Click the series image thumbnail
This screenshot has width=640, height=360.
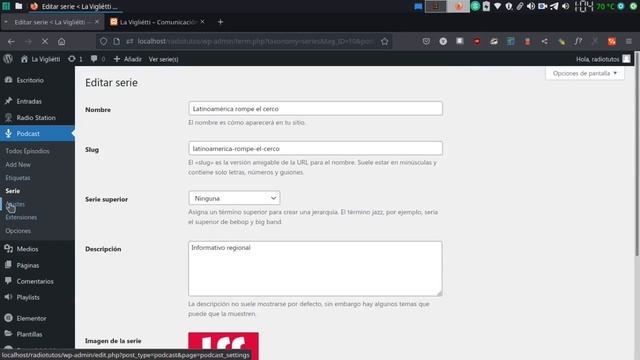(x=223, y=346)
